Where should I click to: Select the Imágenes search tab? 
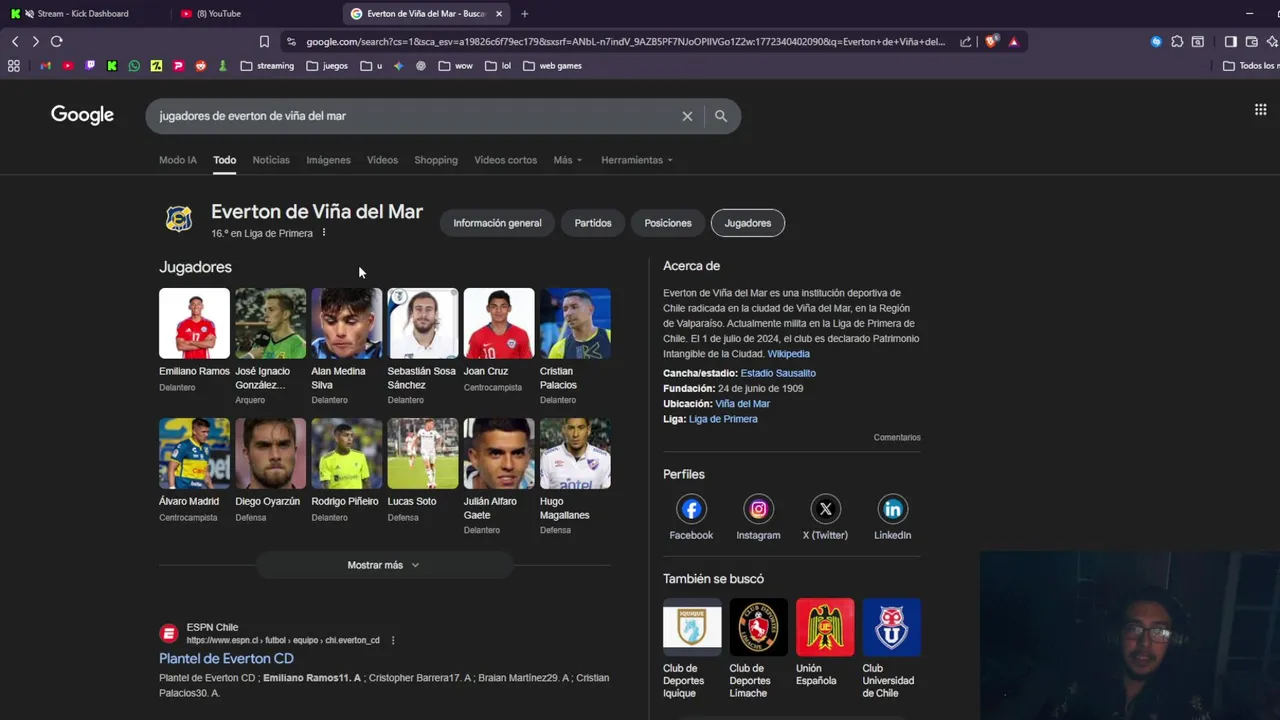328,160
